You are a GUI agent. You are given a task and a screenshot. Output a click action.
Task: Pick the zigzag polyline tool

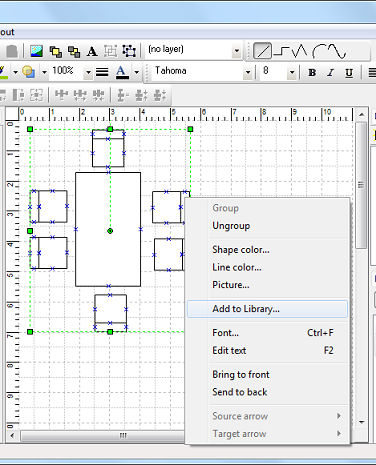click(x=299, y=51)
